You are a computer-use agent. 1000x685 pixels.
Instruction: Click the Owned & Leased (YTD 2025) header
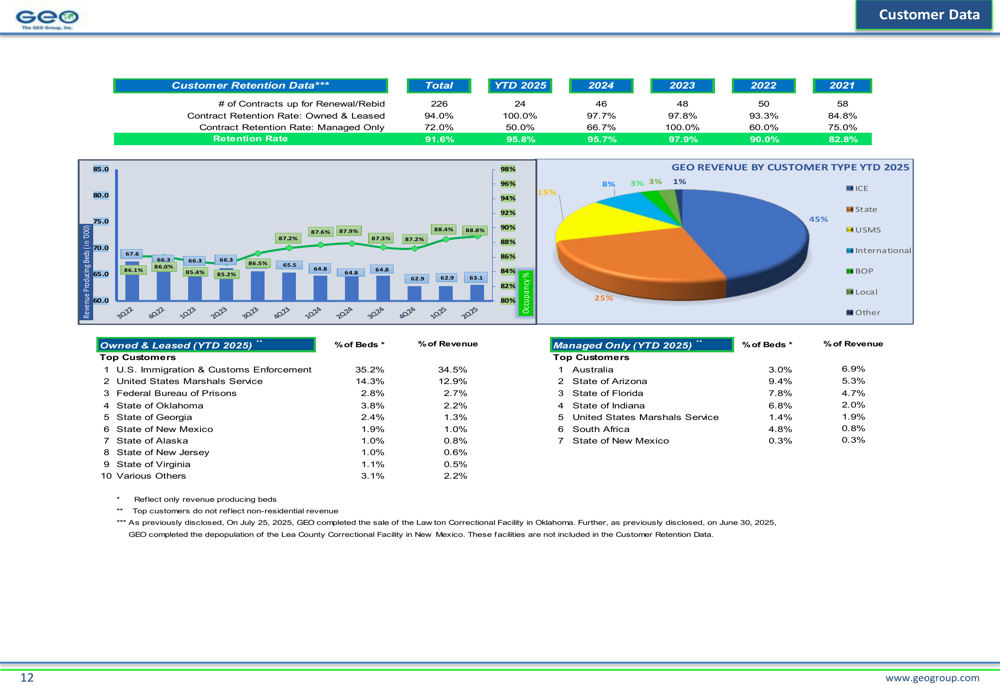(x=206, y=345)
